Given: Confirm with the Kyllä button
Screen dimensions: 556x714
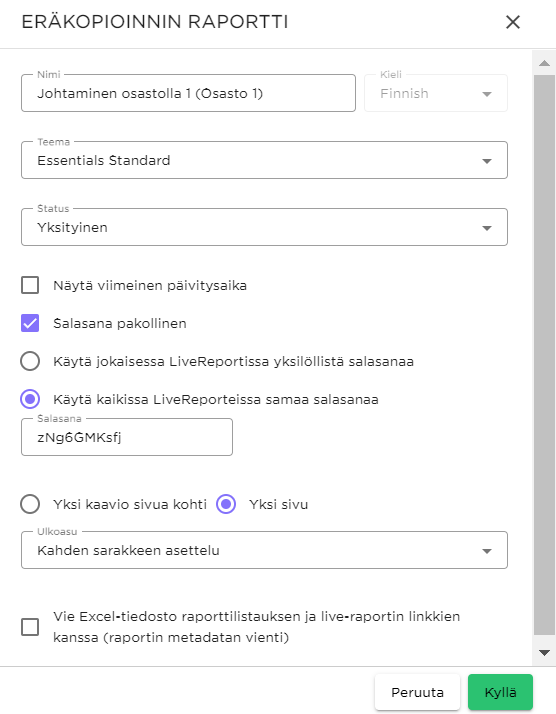Looking at the screenshot, I should click(x=500, y=692).
